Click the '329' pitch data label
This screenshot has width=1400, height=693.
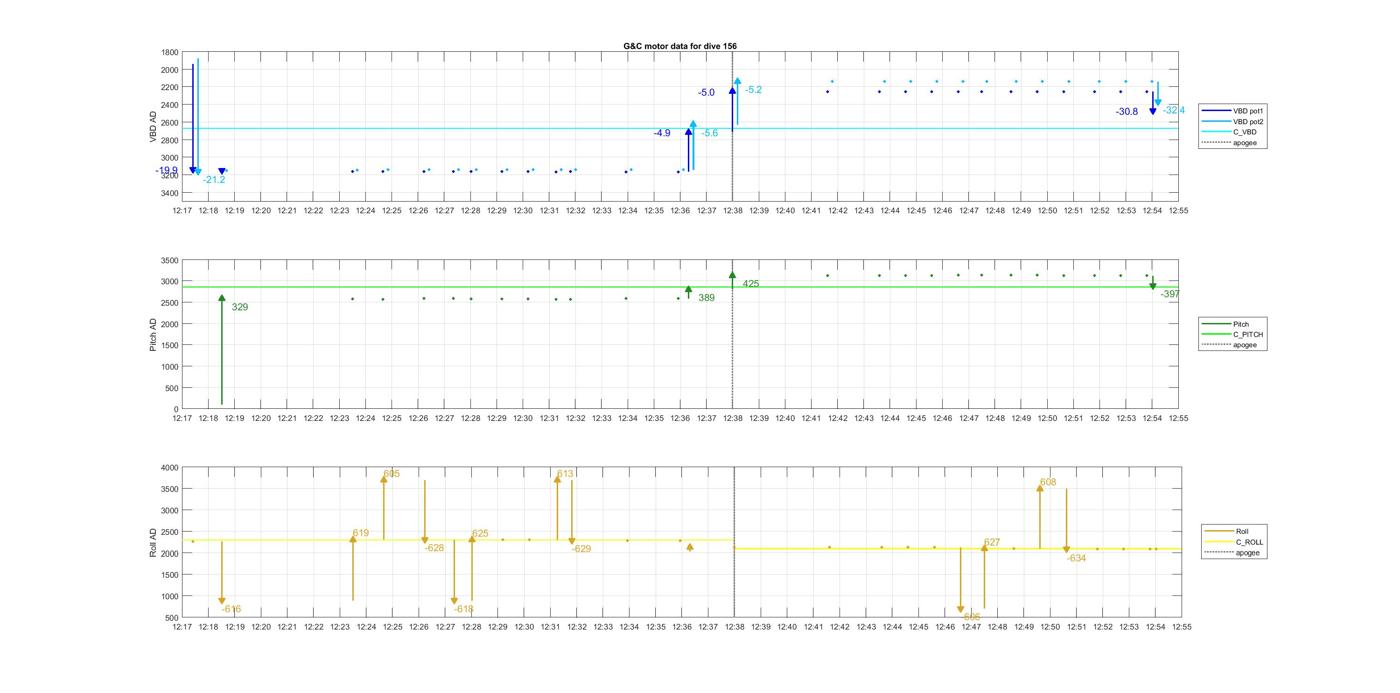(240, 307)
